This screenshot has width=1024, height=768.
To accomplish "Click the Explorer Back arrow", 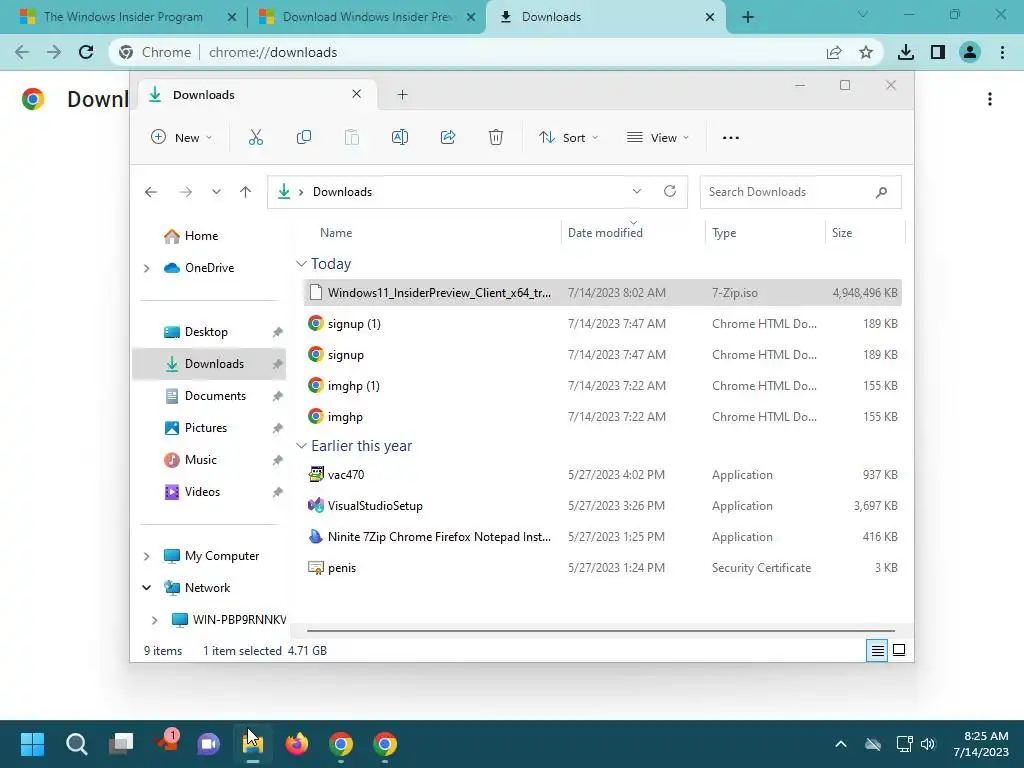I will click(x=151, y=192).
